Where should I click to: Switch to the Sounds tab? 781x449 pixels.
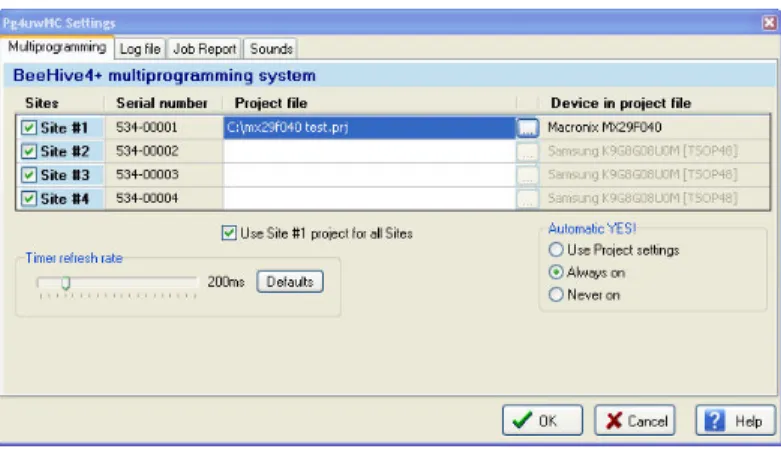[x=271, y=49]
